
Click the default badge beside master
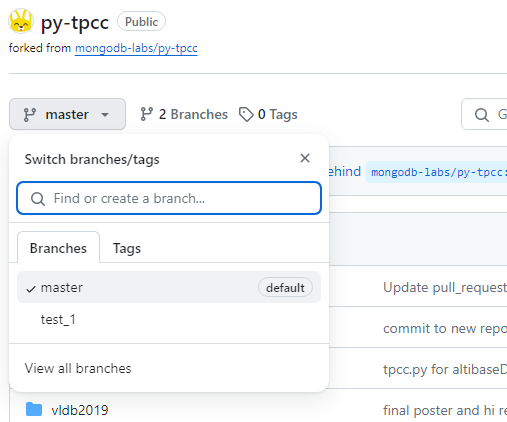tap(285, 287)
